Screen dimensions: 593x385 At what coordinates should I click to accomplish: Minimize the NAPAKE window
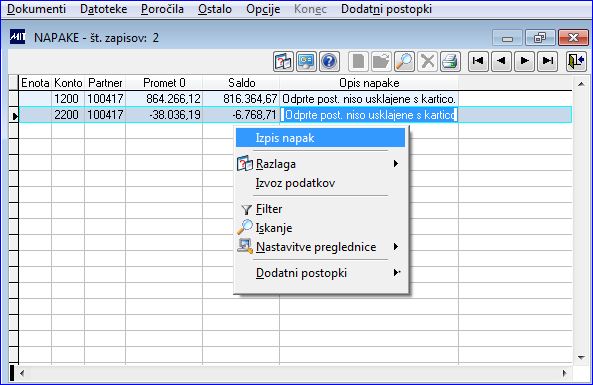click(507, 38)
